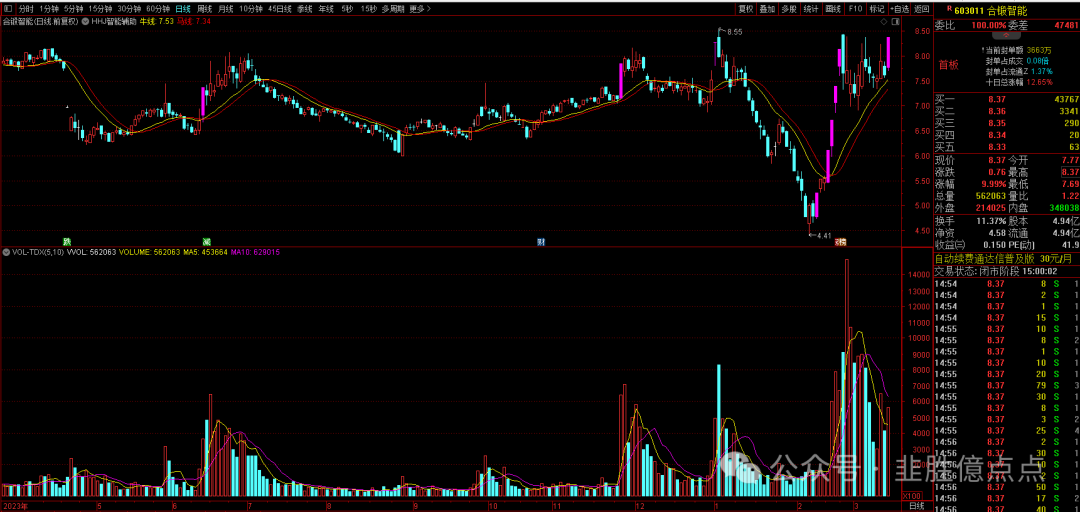
Task: Select the 买一 bid row
Action: tap(1007, 99)
